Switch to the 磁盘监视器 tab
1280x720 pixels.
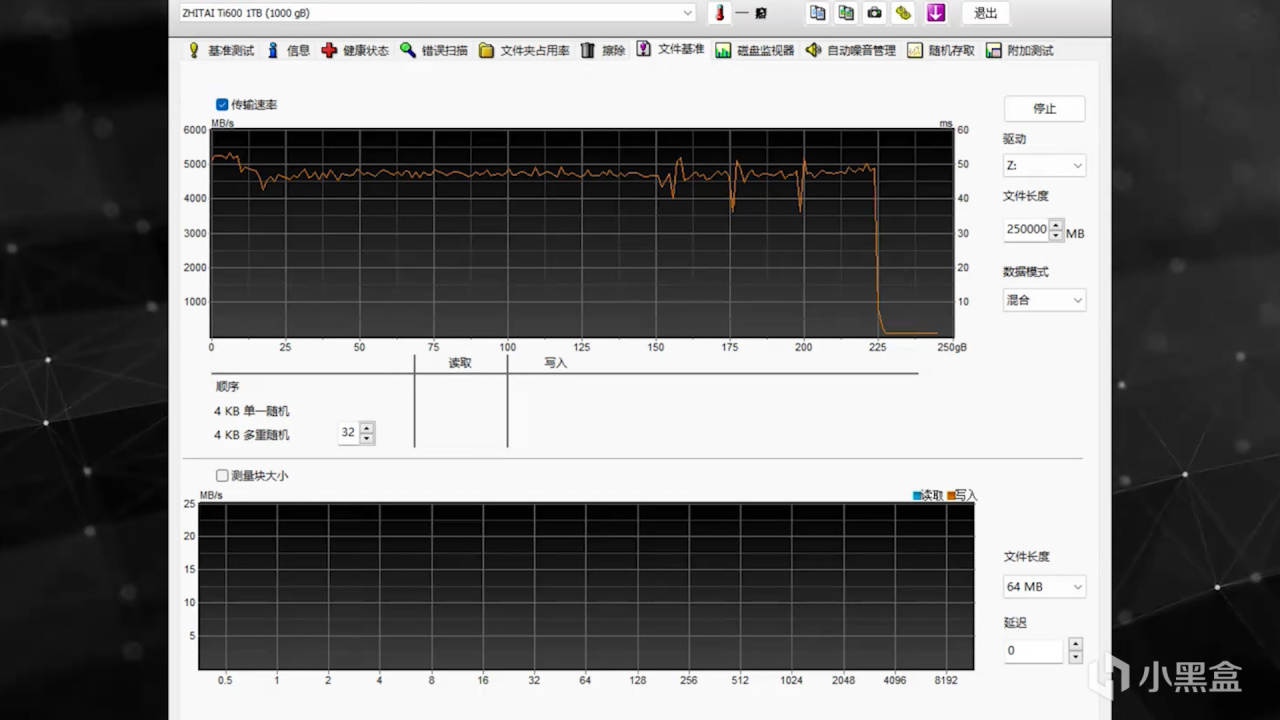click(x=755, y=50)
